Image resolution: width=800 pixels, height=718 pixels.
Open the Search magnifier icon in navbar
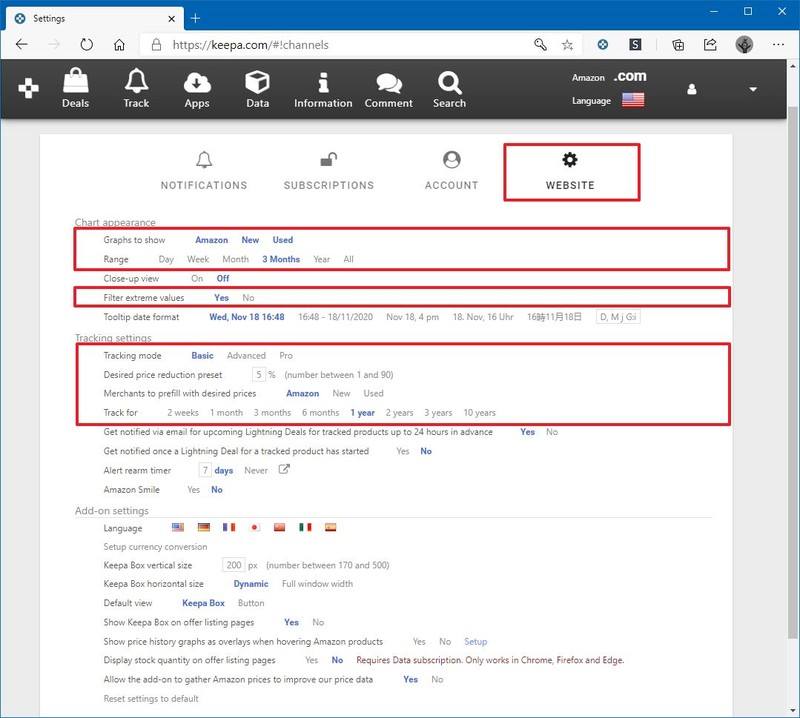click(x=449, y=82)
